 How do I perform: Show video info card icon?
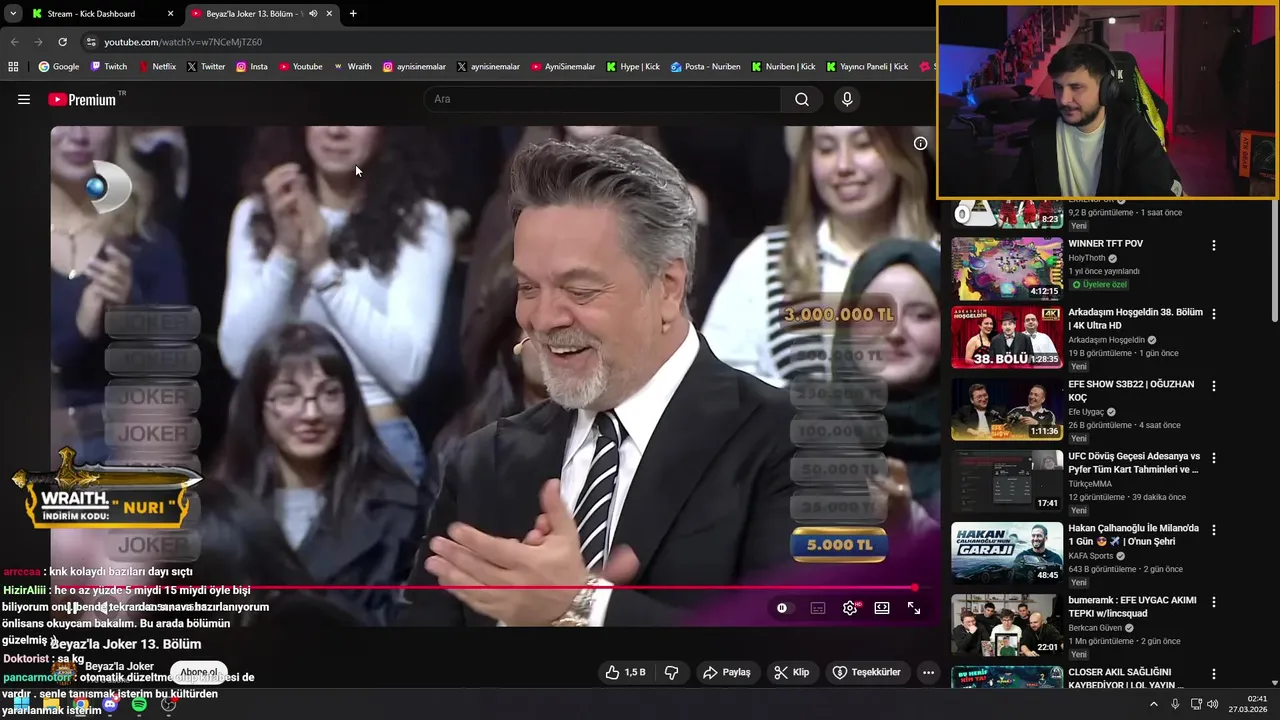920,143
